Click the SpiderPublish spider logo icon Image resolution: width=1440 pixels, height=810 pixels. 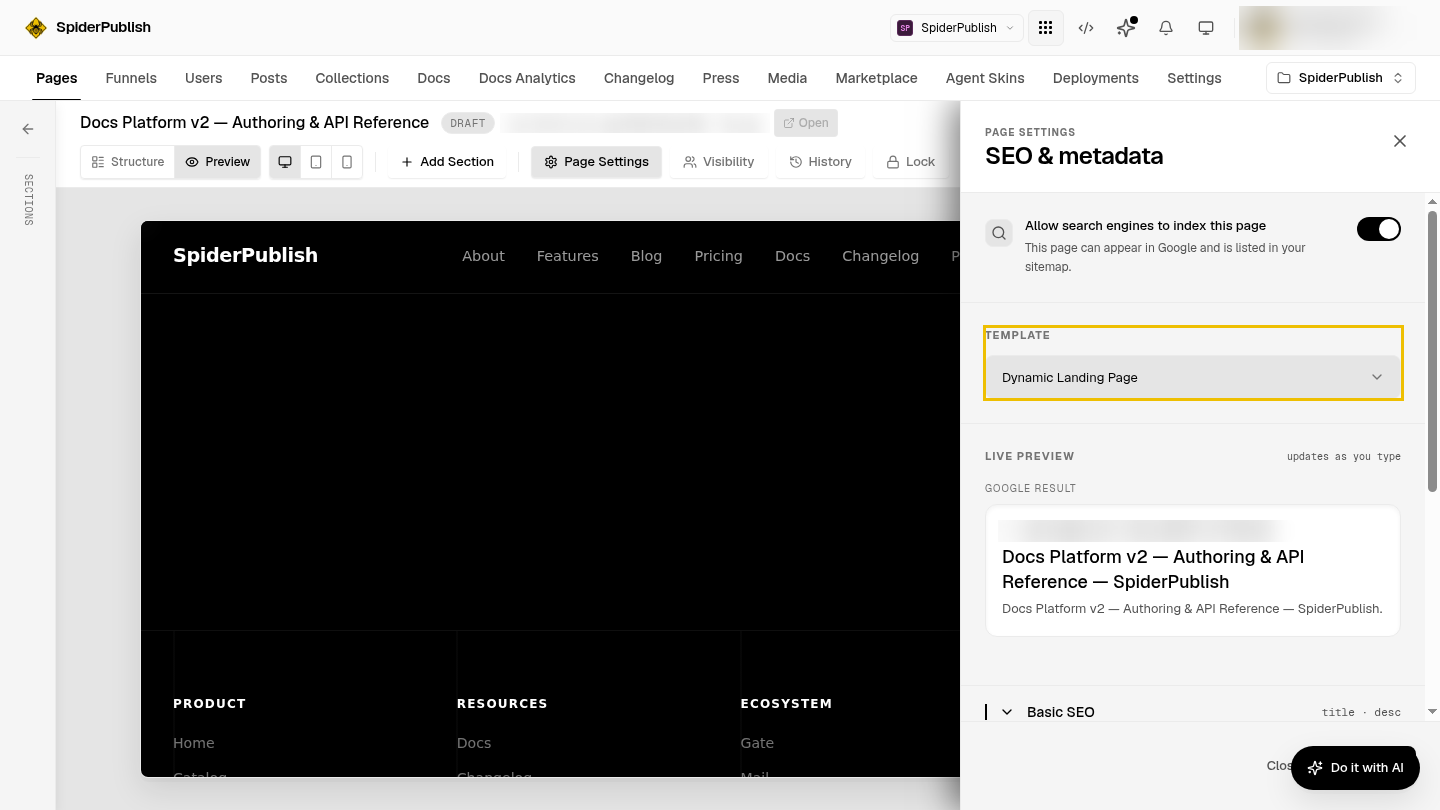pyautogui.click(x=36, y=28)
